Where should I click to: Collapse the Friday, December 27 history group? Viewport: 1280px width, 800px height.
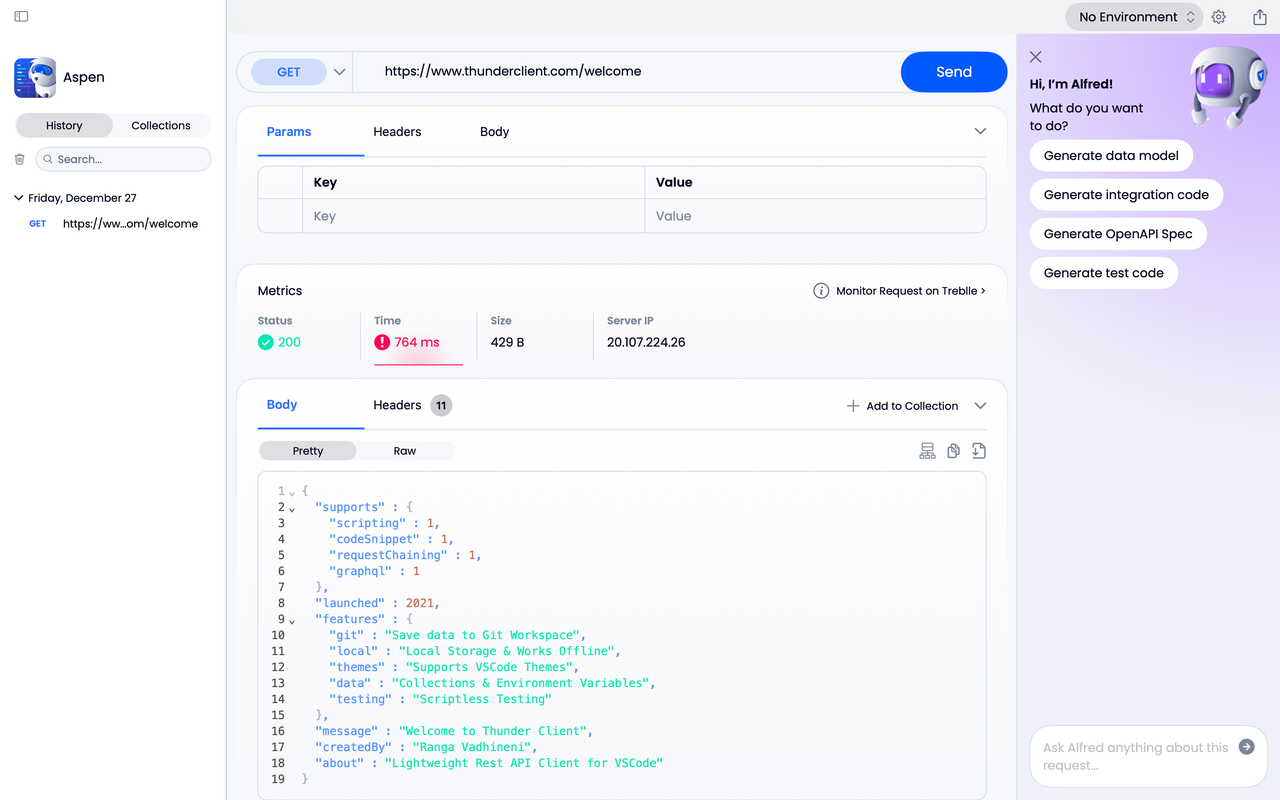click(19, 198)
